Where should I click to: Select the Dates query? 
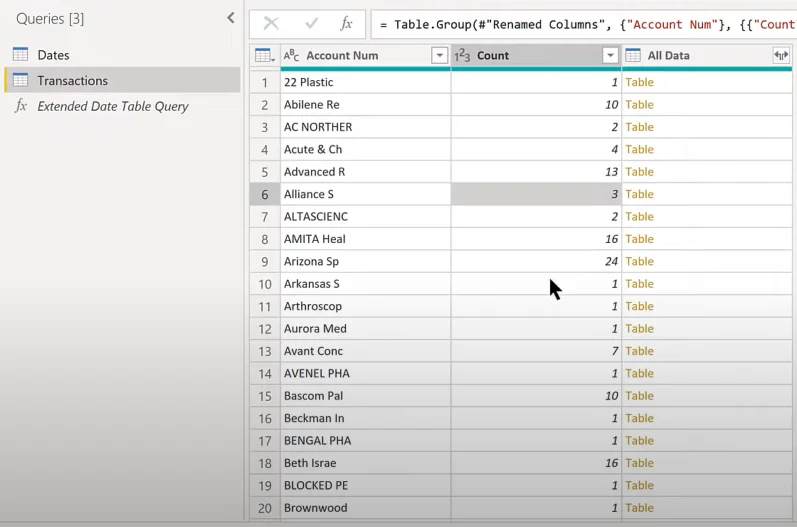122,55
